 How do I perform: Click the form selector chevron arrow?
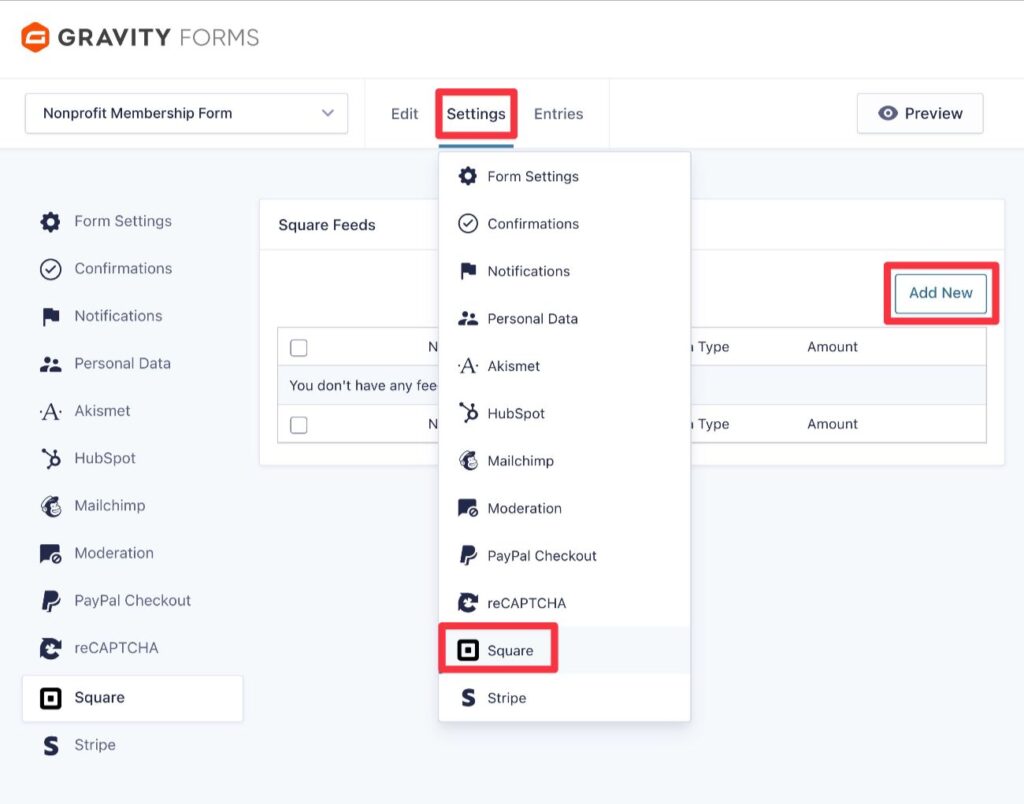click(x=328, y=113)
